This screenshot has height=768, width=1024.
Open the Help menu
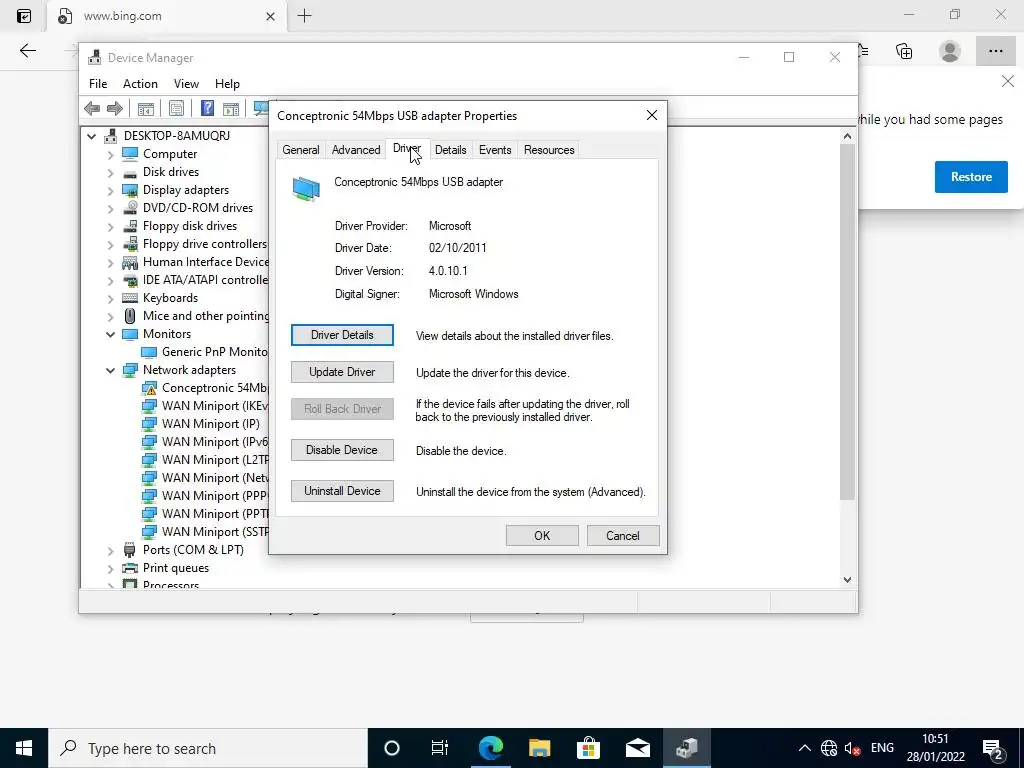(227, 84)
